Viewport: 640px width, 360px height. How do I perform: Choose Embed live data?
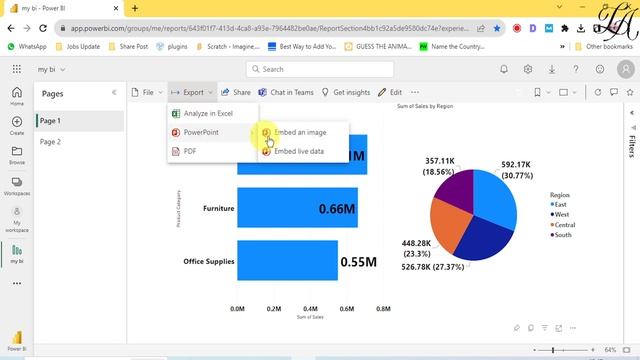303,151
